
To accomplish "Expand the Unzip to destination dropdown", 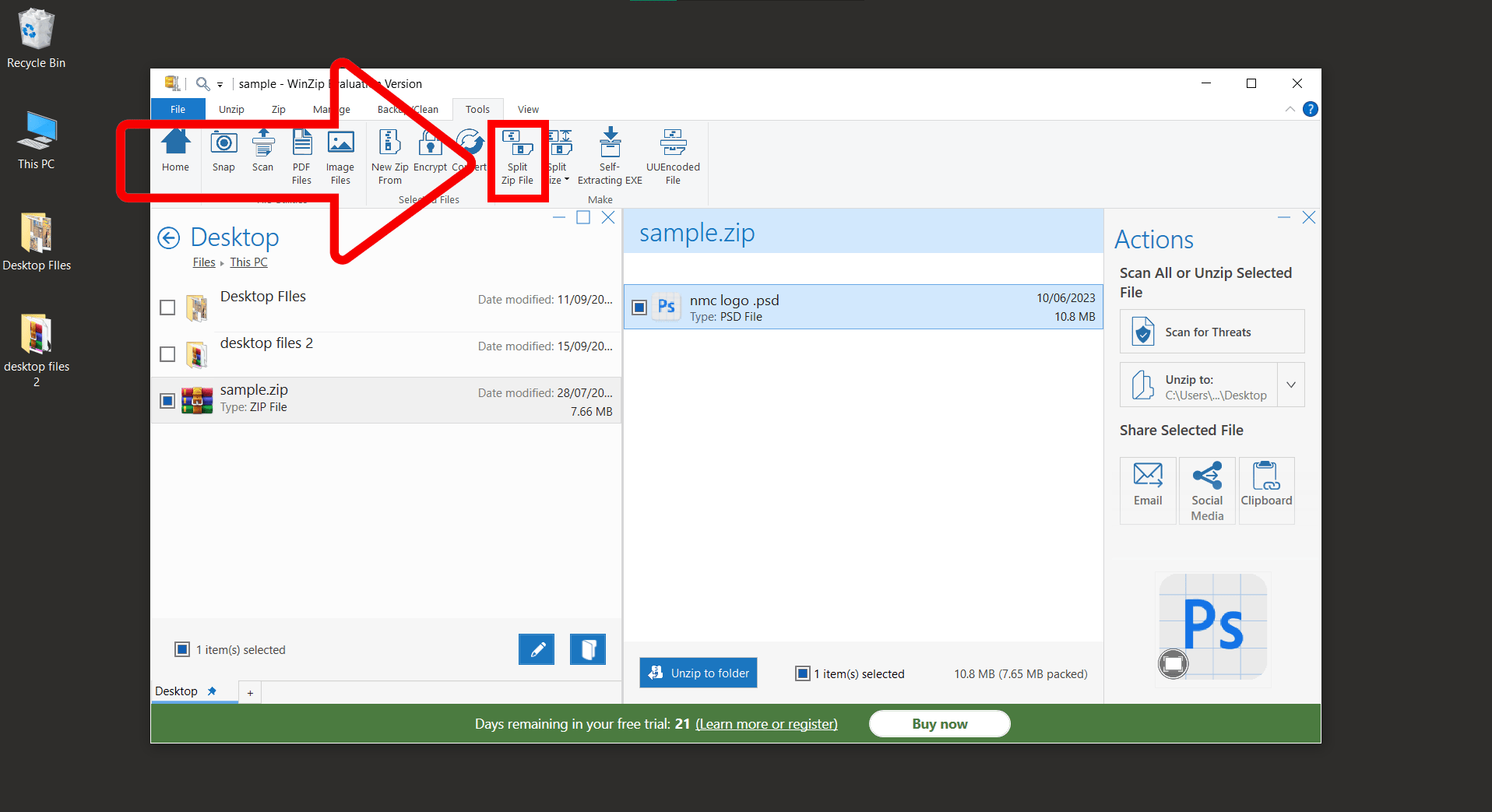I will (x=1291, y=384).
